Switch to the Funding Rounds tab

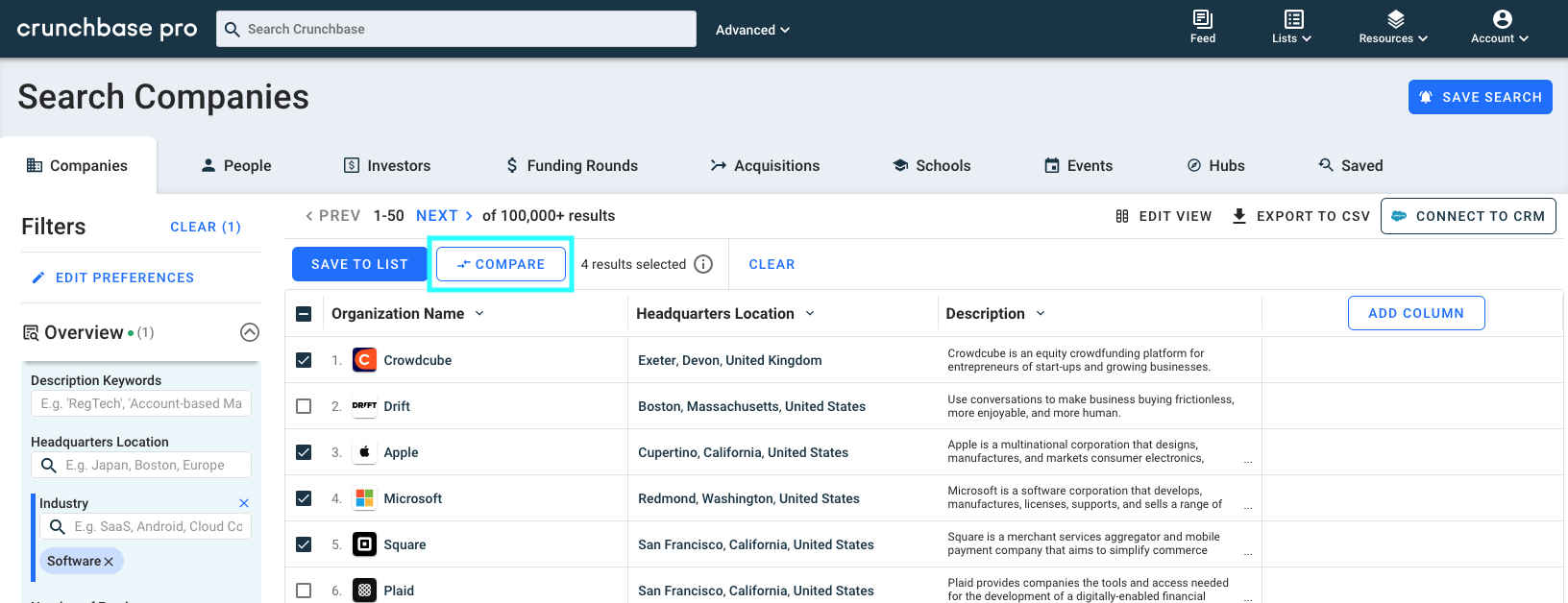(x=572, y=165)
